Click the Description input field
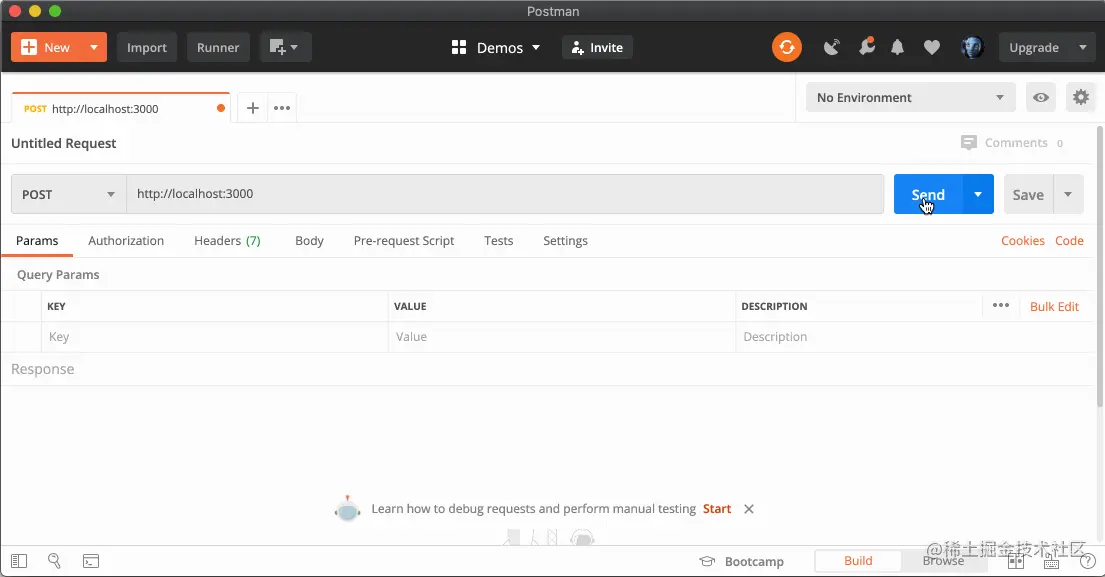 [915, 337]
